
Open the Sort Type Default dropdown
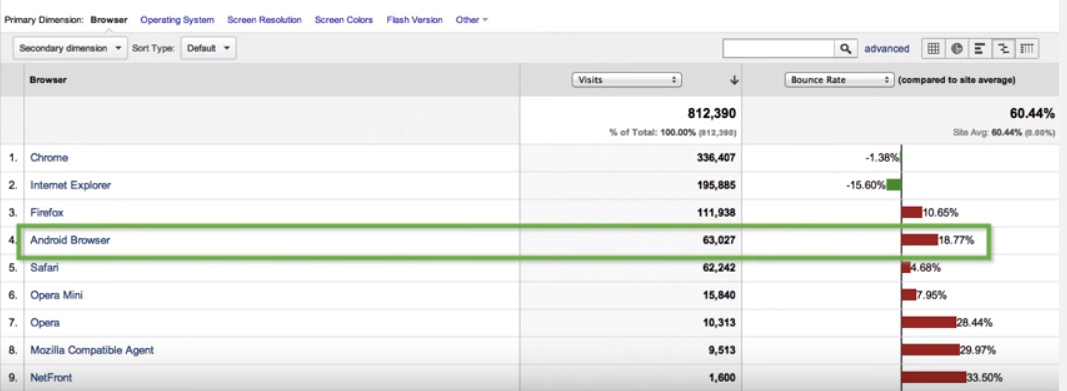[x=208, y=48]
